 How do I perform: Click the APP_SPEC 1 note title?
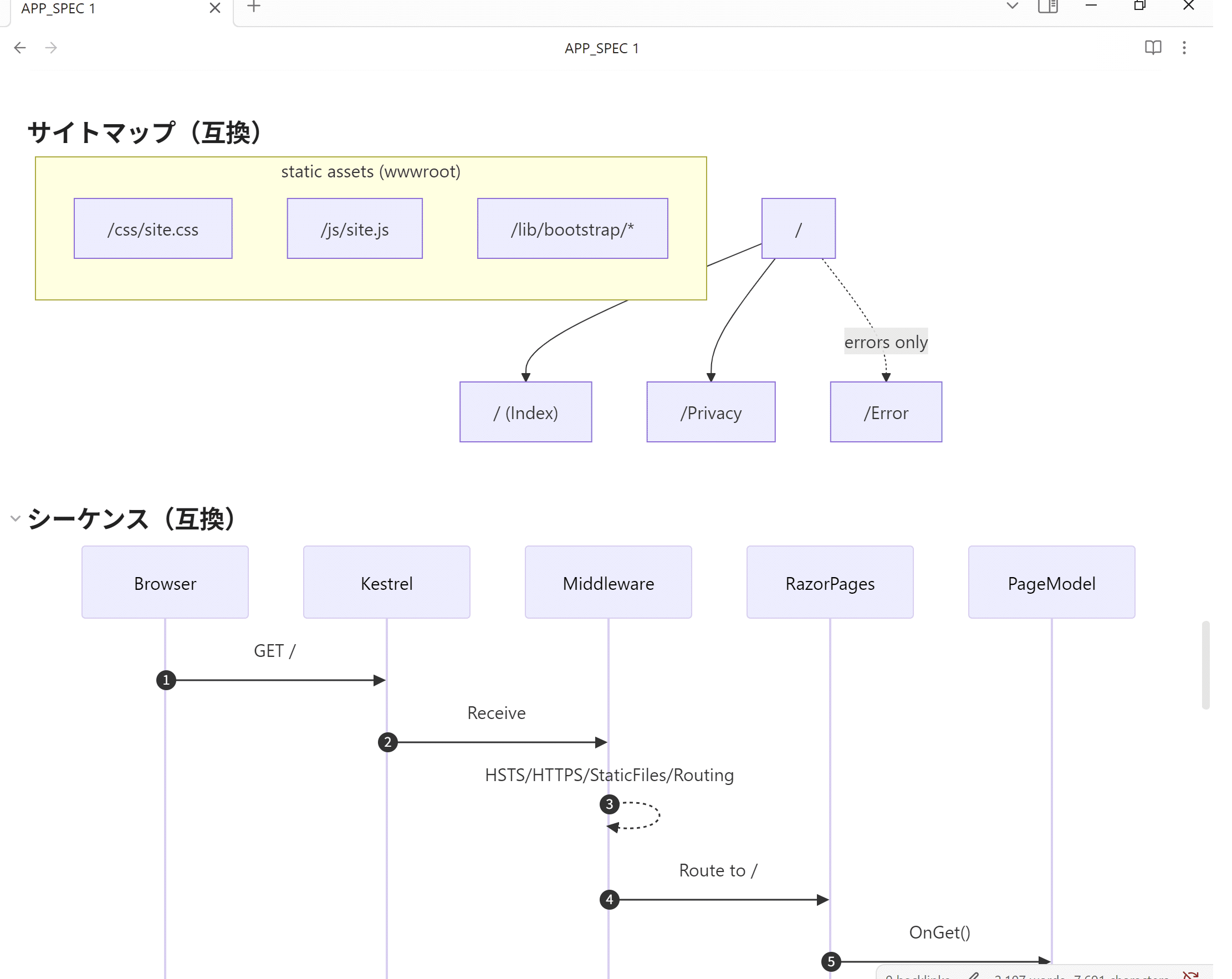click(601, 49)
